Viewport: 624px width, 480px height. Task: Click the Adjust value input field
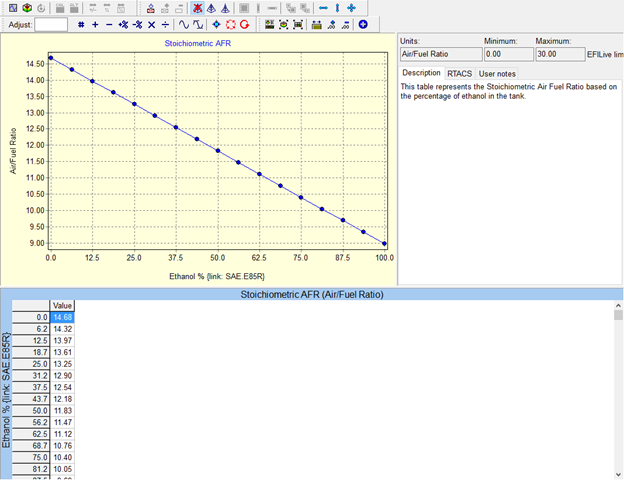tap(52, 23)
